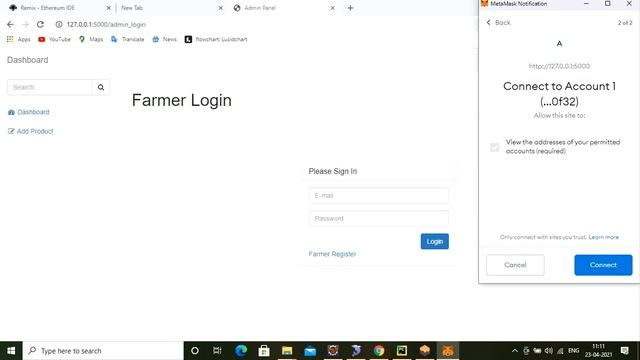Screen dimensions: 640x360
Task: Open the Farmer Register link
Action: coord(332,254)
